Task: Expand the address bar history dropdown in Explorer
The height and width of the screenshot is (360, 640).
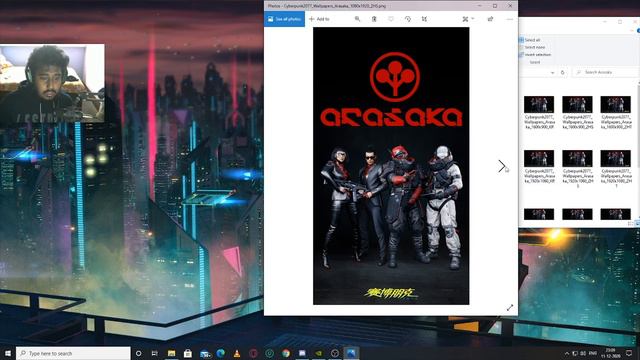Action: (x=552, y=73)
